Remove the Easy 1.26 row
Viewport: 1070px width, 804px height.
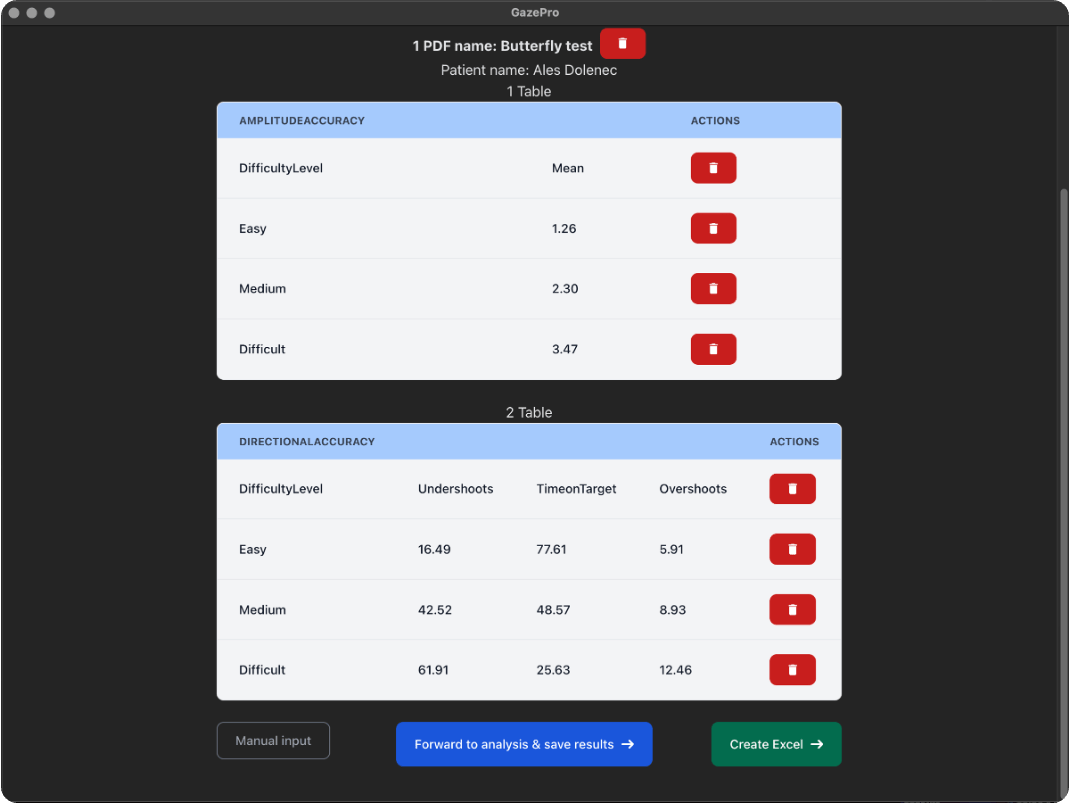(x=713, y=228)
